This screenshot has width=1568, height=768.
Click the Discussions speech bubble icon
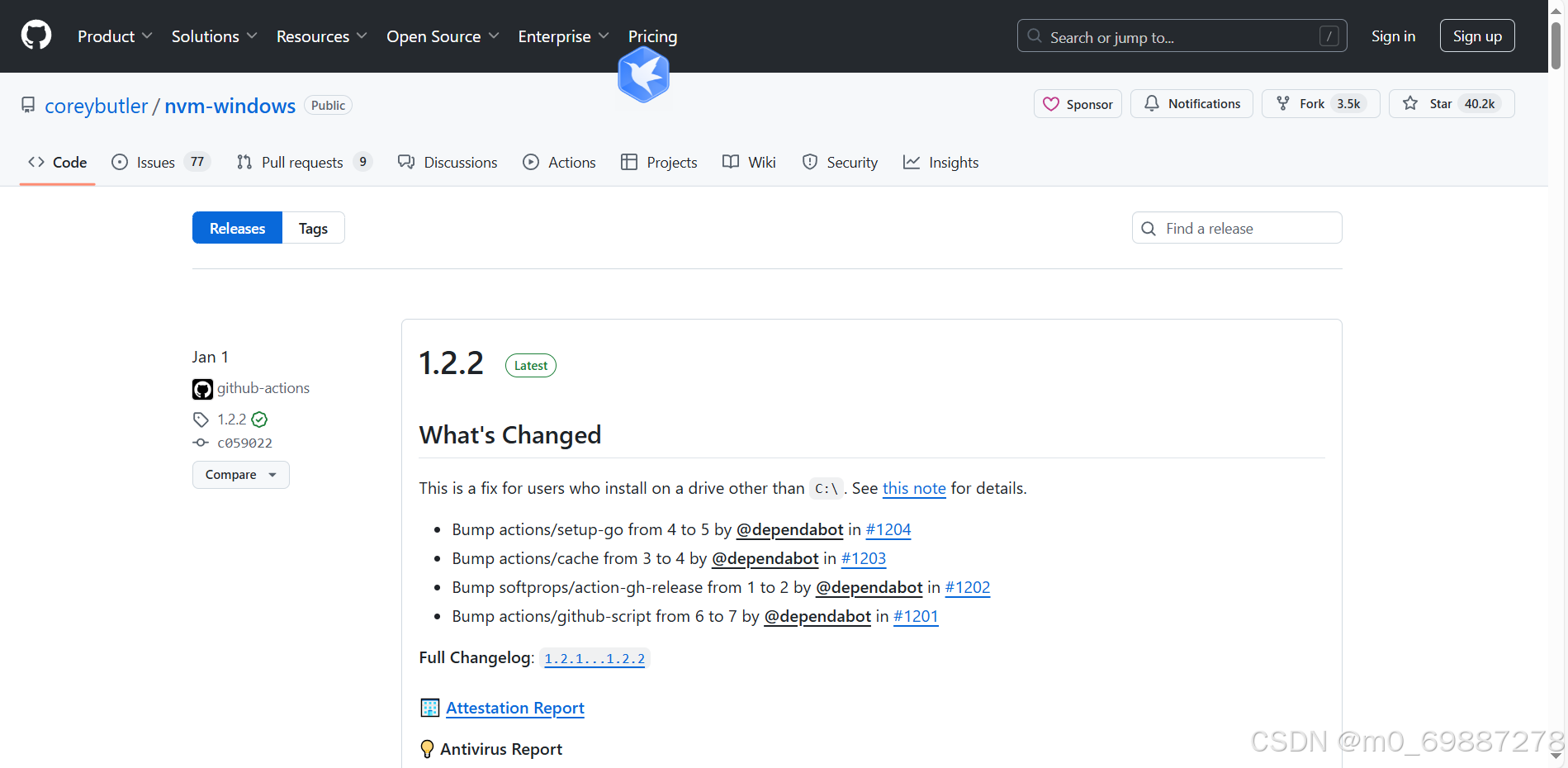tap(406, 162)
